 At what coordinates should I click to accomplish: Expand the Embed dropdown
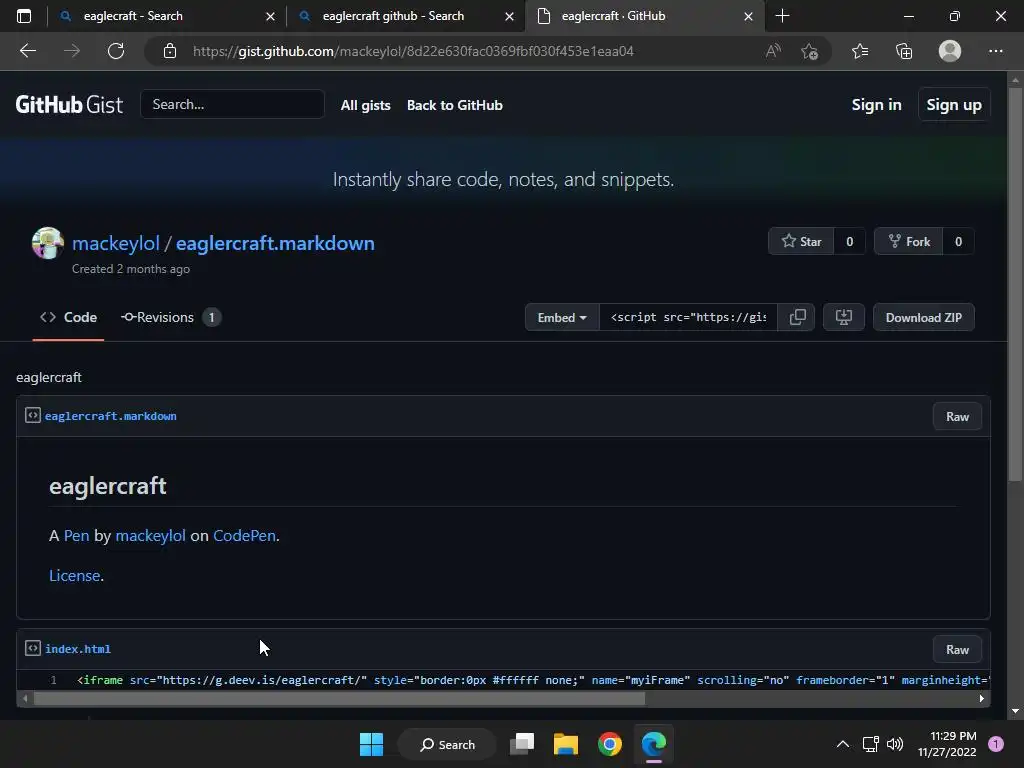pyautogui.click(x=562, y=317)
